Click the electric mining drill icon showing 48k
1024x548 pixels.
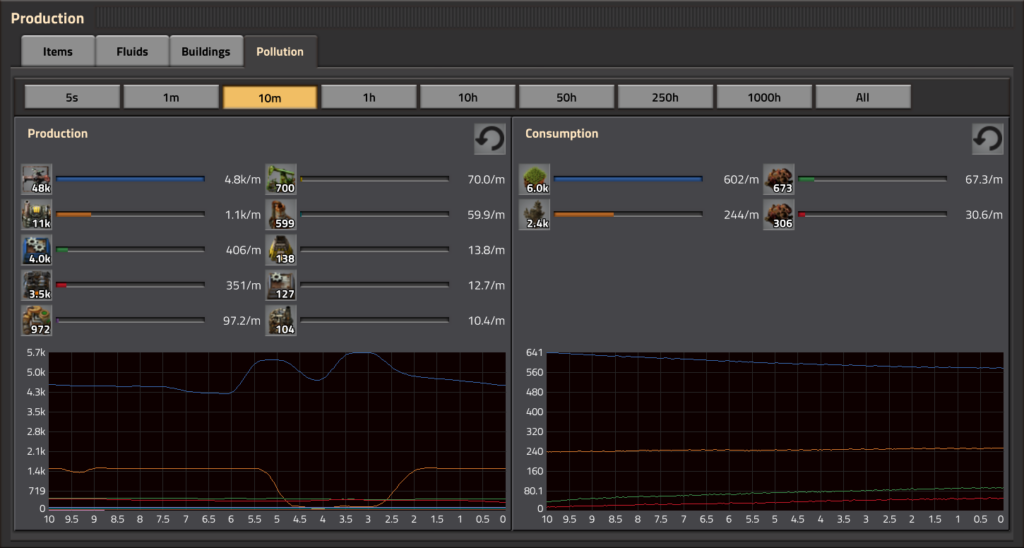pyautogui.click(x=37, y=180)
